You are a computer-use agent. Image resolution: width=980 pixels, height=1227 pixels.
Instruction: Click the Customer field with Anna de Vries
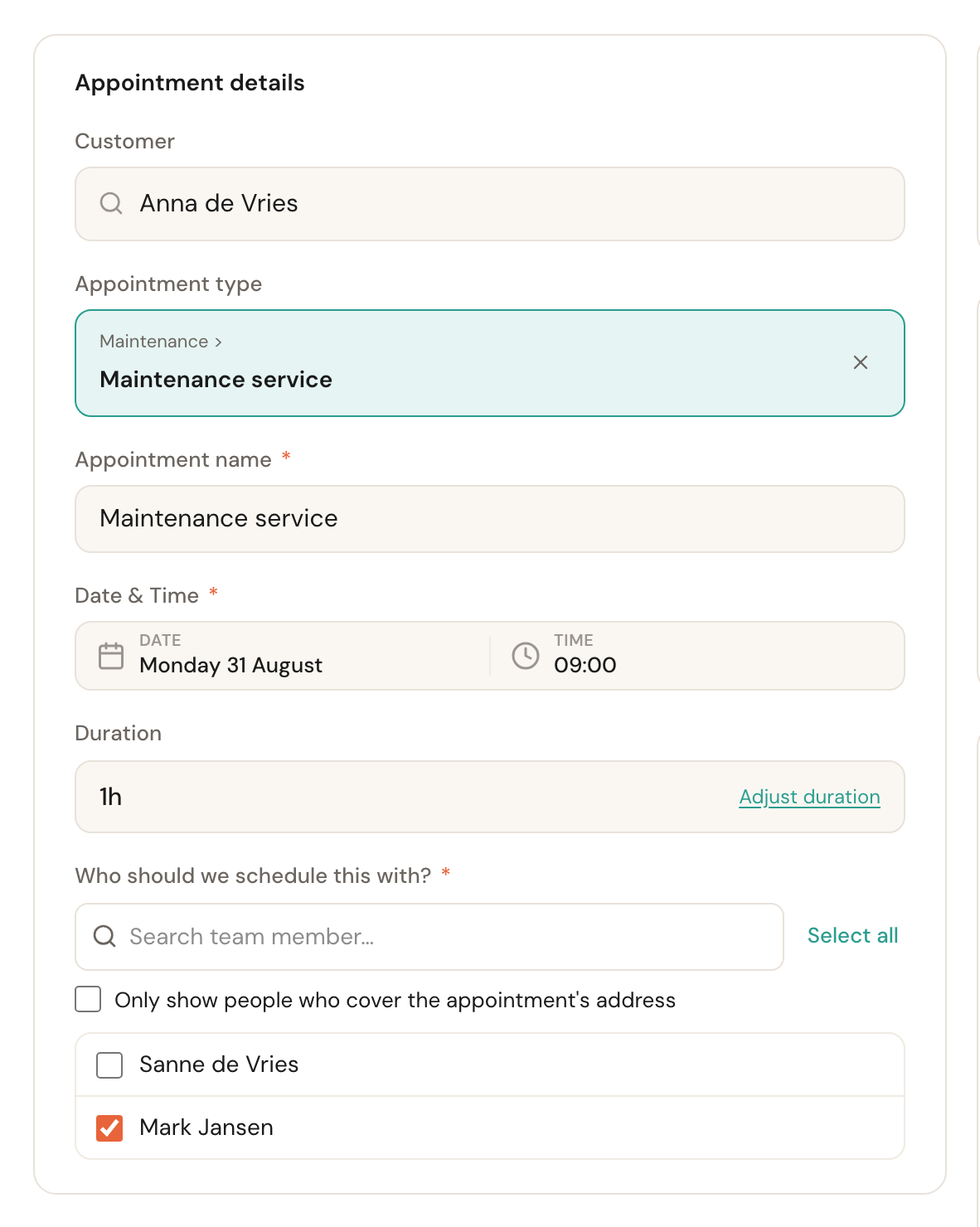pyautogui.click(x=490, y=204)
